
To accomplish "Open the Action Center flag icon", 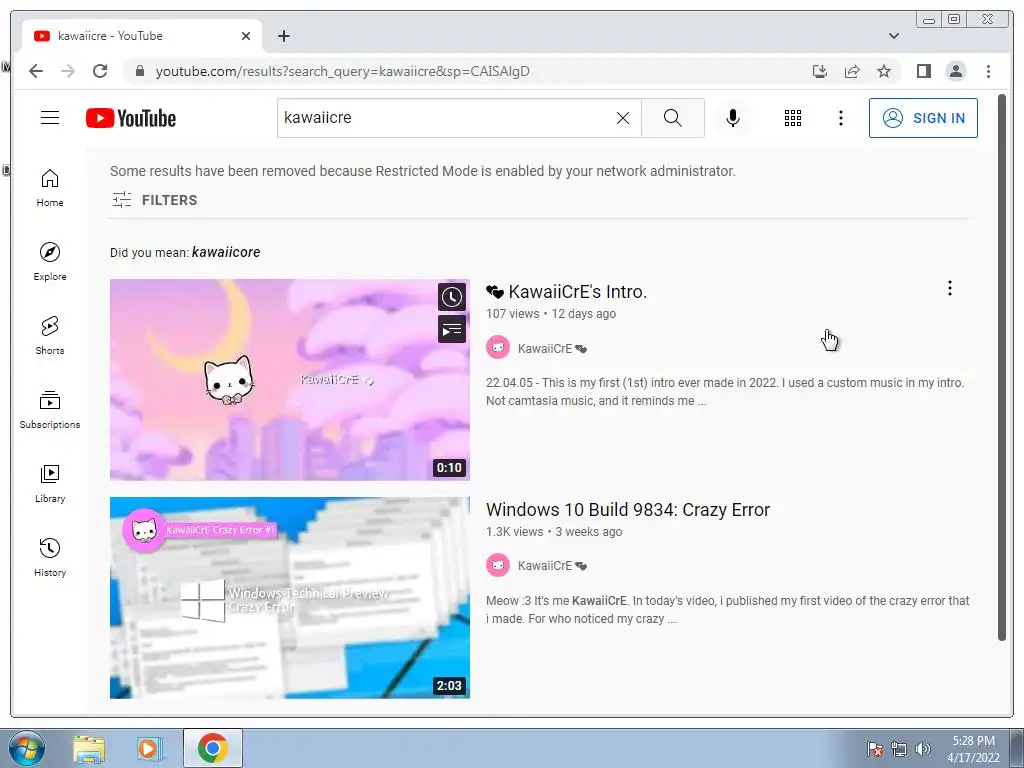I will click(x=874, y=749).
